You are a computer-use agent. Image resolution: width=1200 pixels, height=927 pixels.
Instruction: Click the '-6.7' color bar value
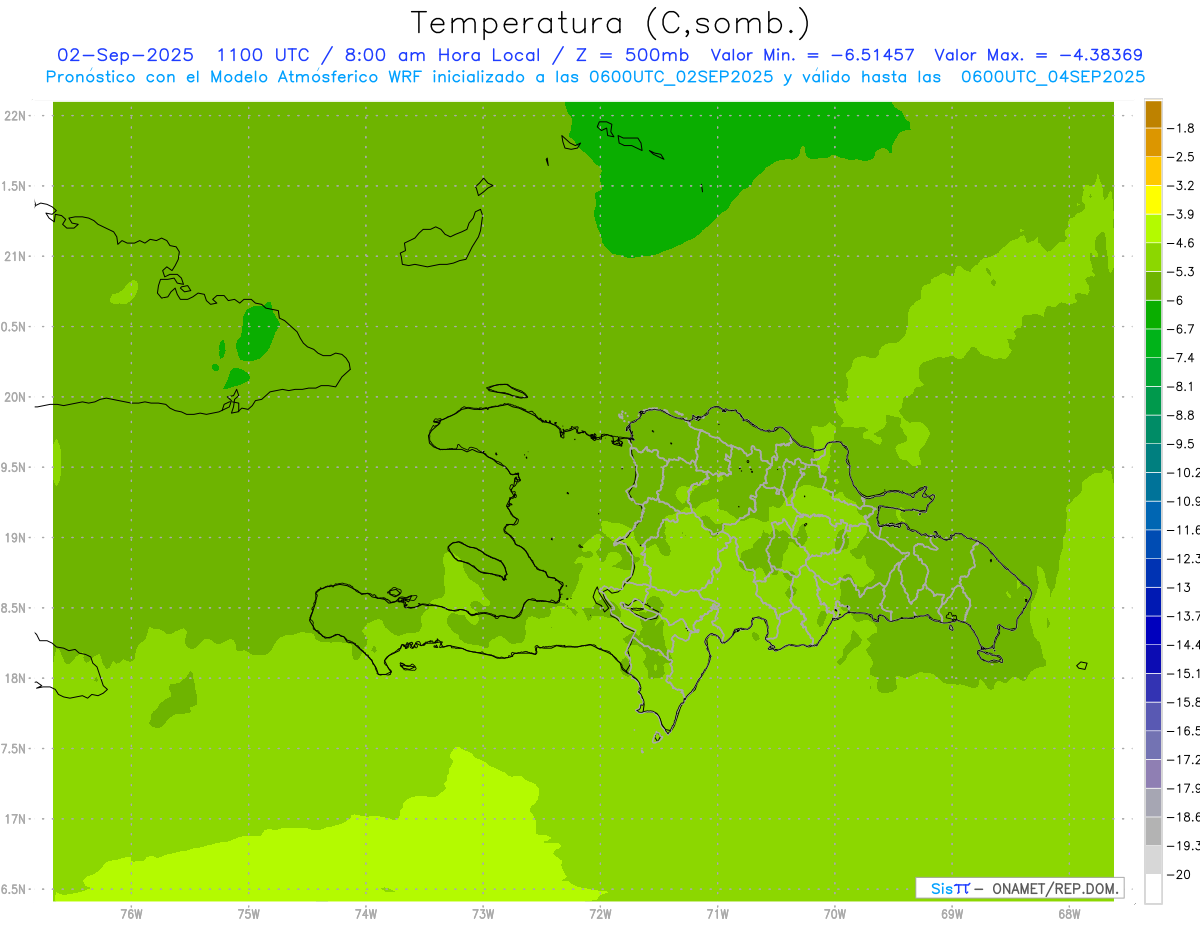coord(1182,329)
